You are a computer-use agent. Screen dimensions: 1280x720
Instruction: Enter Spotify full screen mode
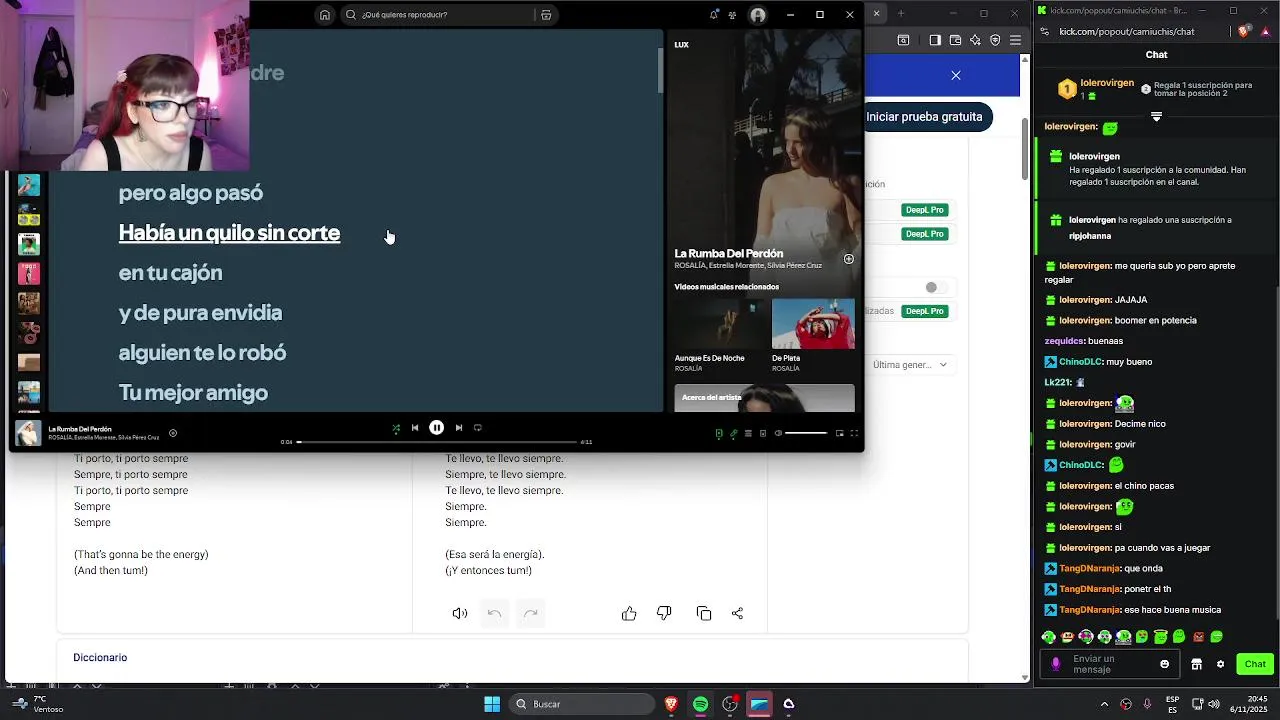(x=854, y=433)
